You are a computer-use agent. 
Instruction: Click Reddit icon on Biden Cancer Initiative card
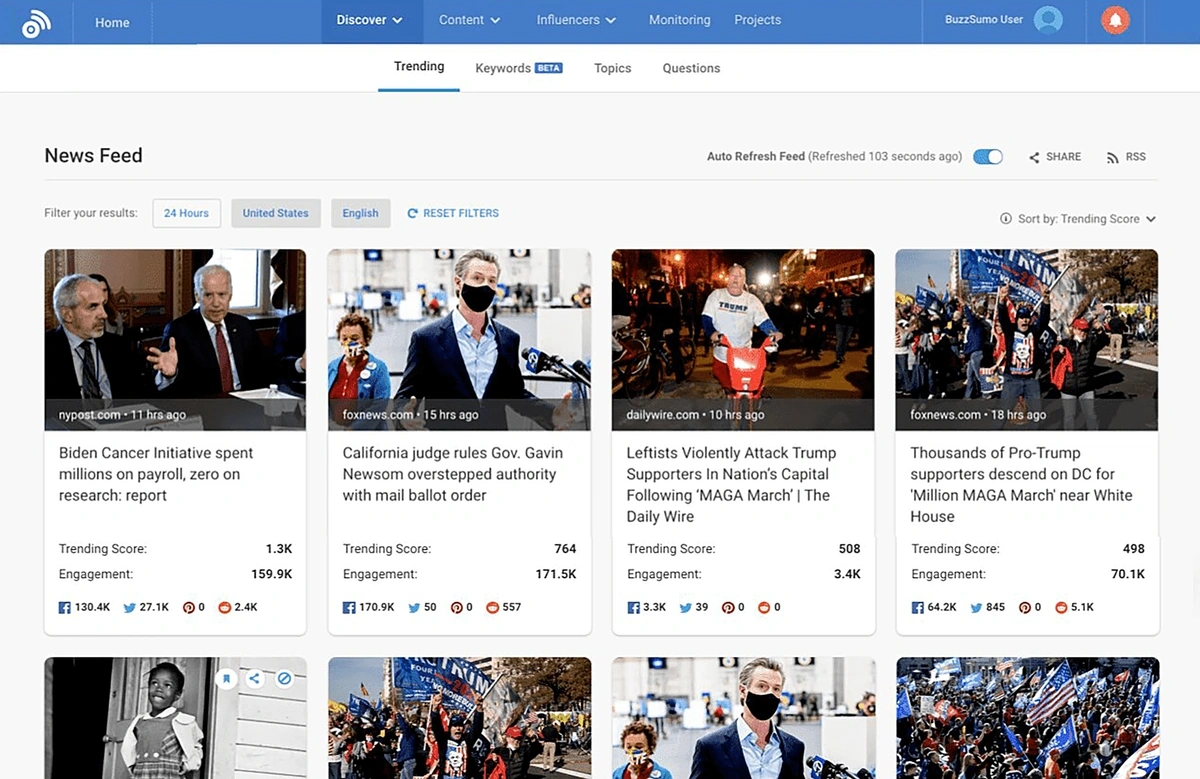(x=225, y=607)
